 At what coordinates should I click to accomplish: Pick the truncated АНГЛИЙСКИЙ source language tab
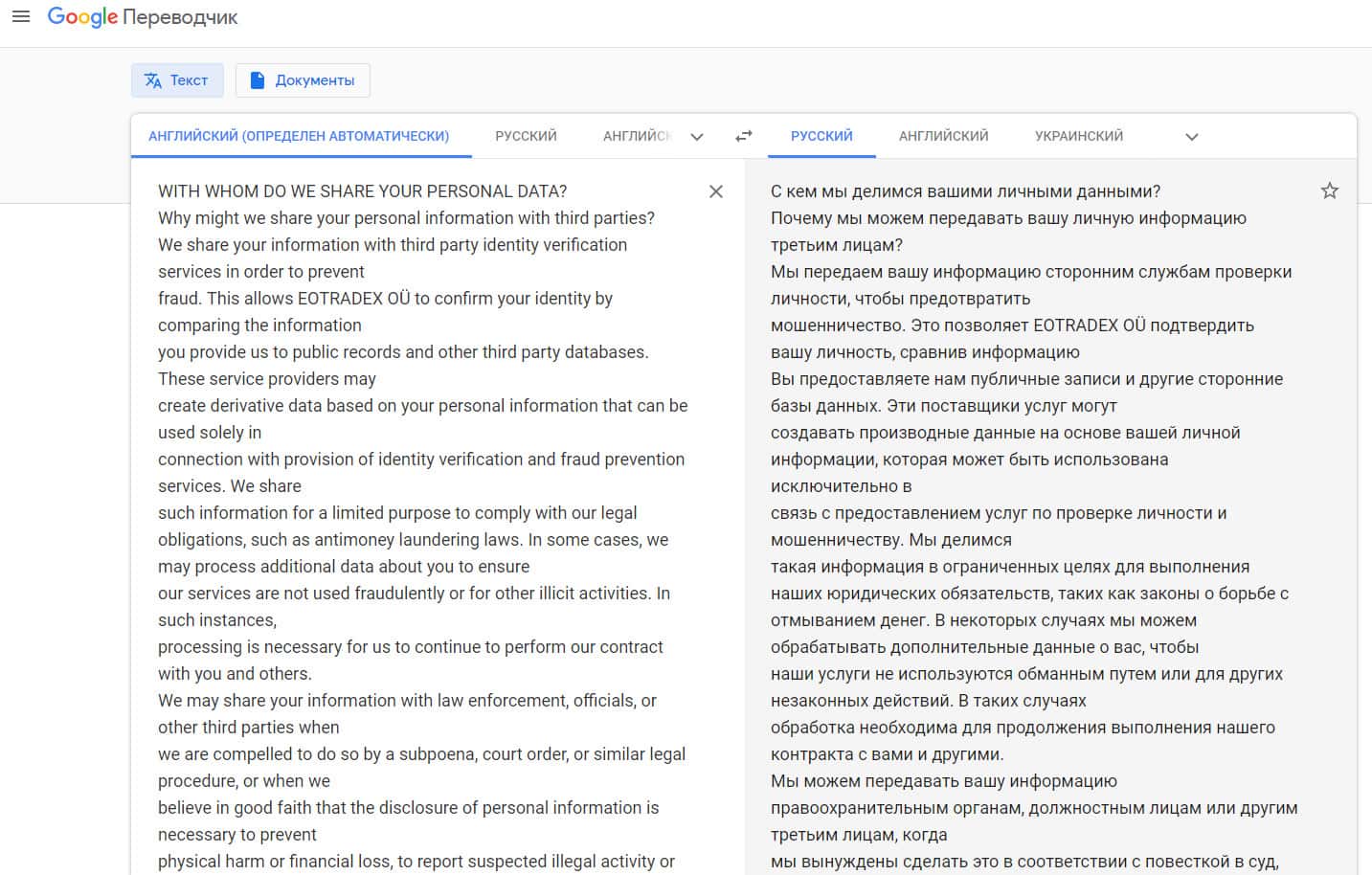(637, 136)
